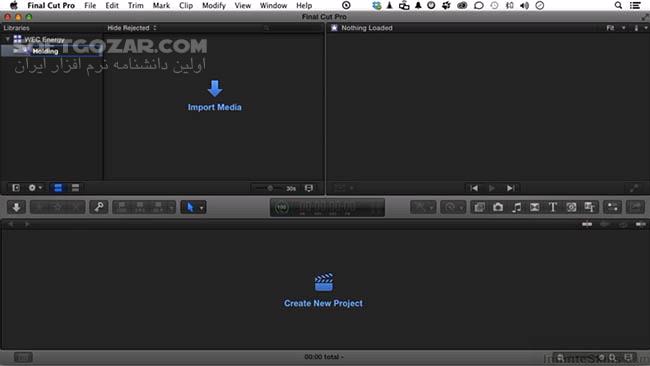Toggle skimming in the timeline

(x=587, y=224)
